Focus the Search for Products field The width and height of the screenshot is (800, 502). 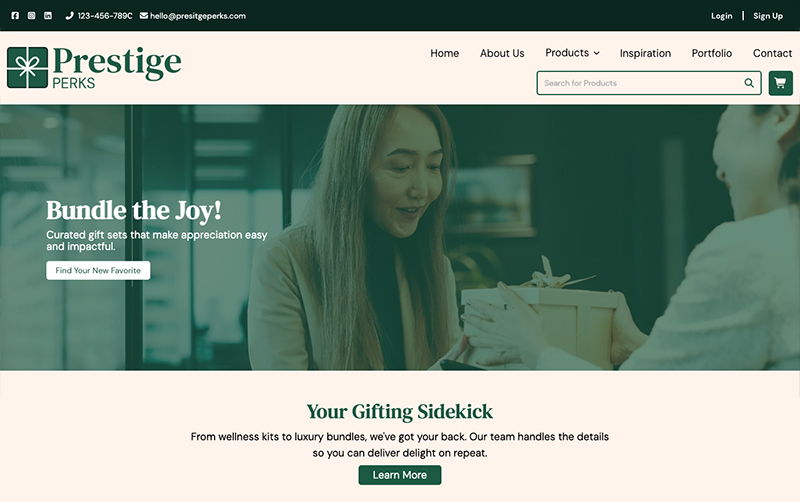pyautogui.click(x=640, y=83)
